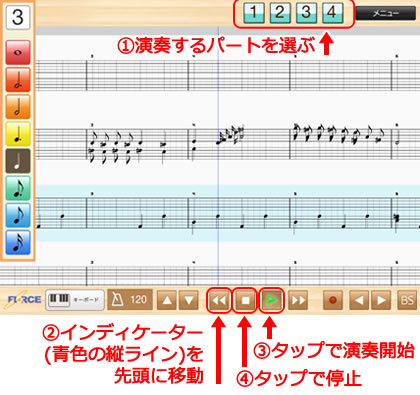Select the brown quarter note button
Screen dimensions: 420x395
coord(18,161)
